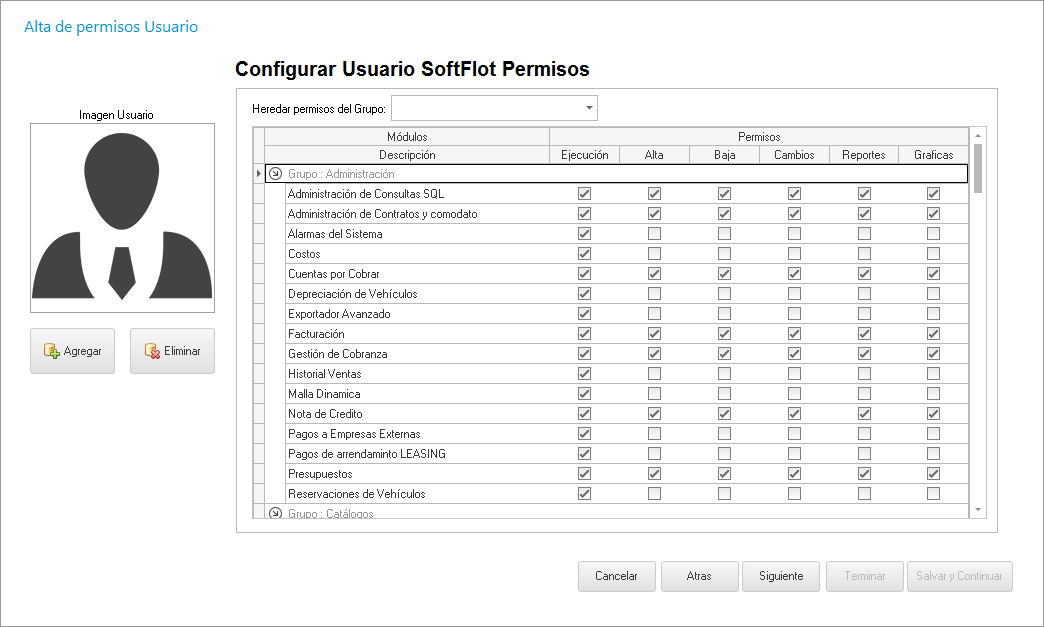Toggle Baja for Nota de Credito

pos(724,414)
